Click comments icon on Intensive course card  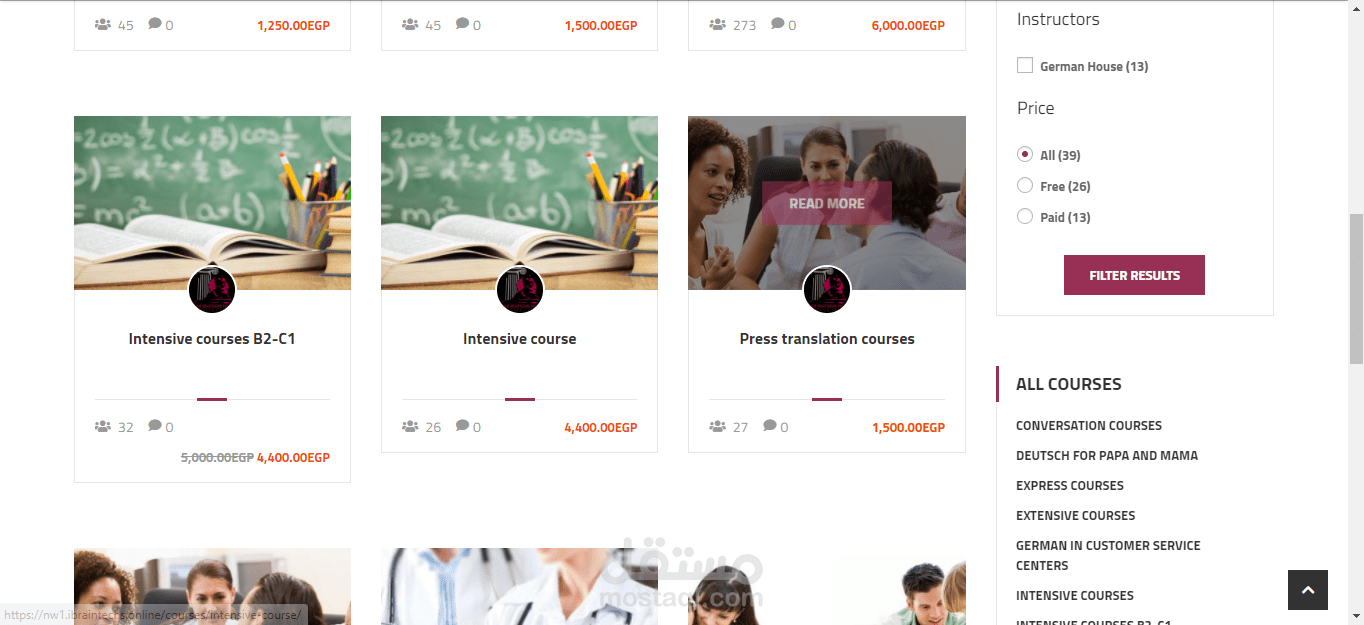click(x=462, y=426)
